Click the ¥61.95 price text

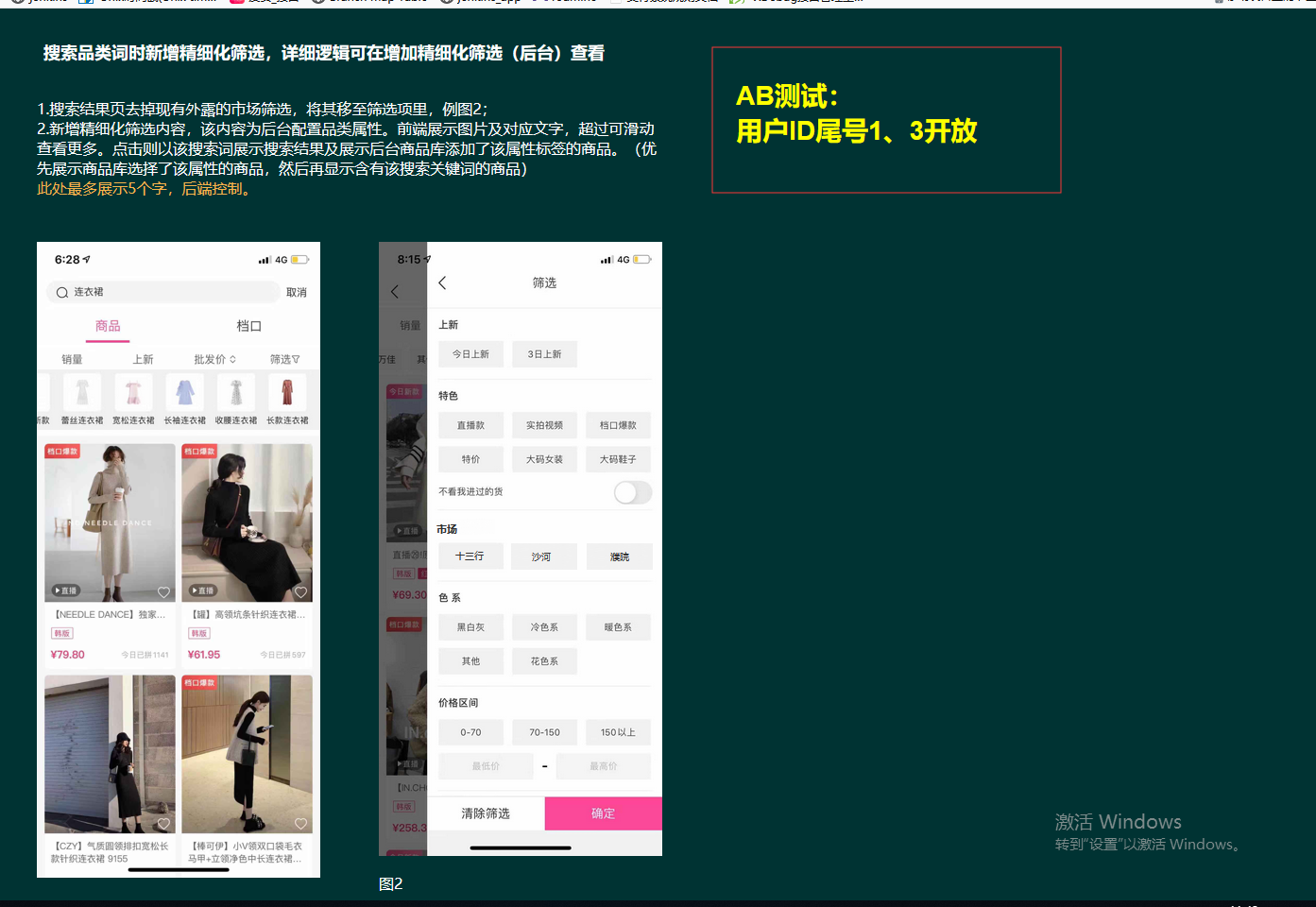pyautogui.click(x=204, y=655)
